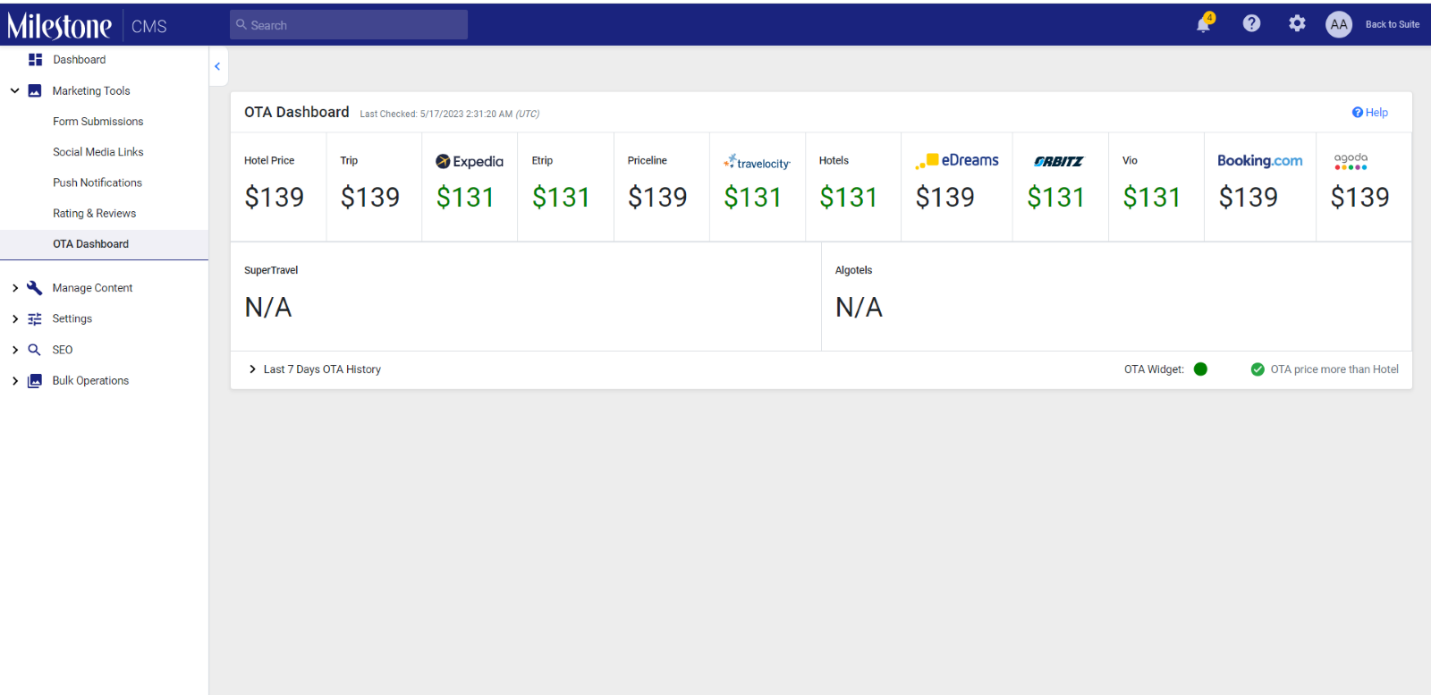
Task: Click the Agoda $139 price
Action: [1360, 197]
